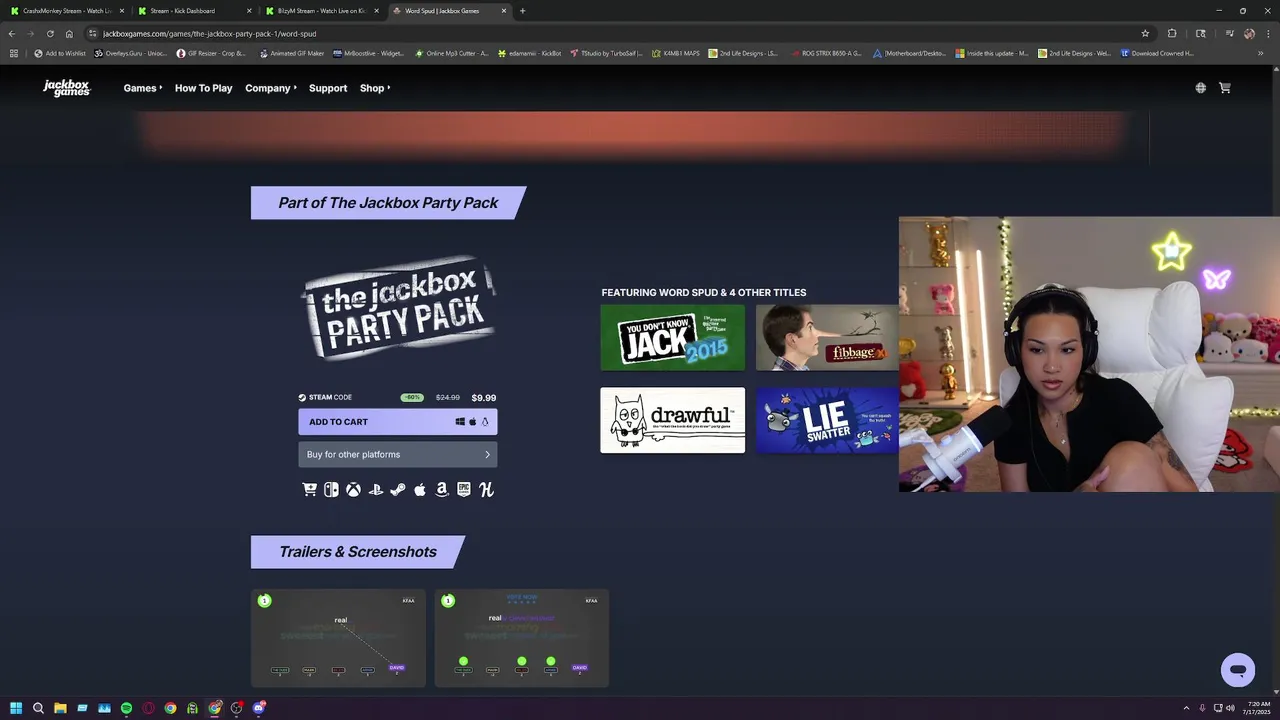
Task: Open the K4MB1 MAPS bookmark
Action: point(675,53)
